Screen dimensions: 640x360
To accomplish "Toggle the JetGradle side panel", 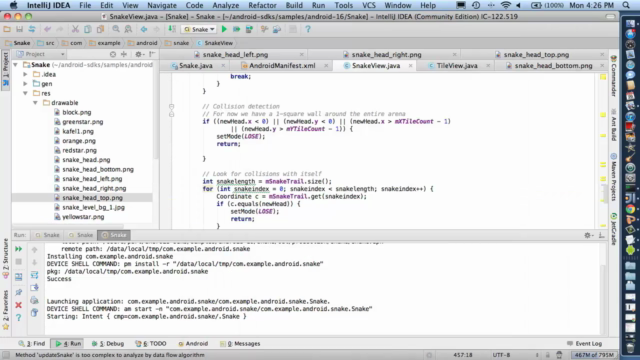I will (x=613, y=229).
